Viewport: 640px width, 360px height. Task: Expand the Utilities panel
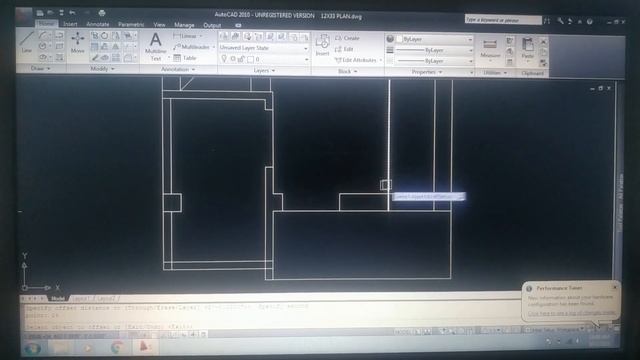point(495,73)
